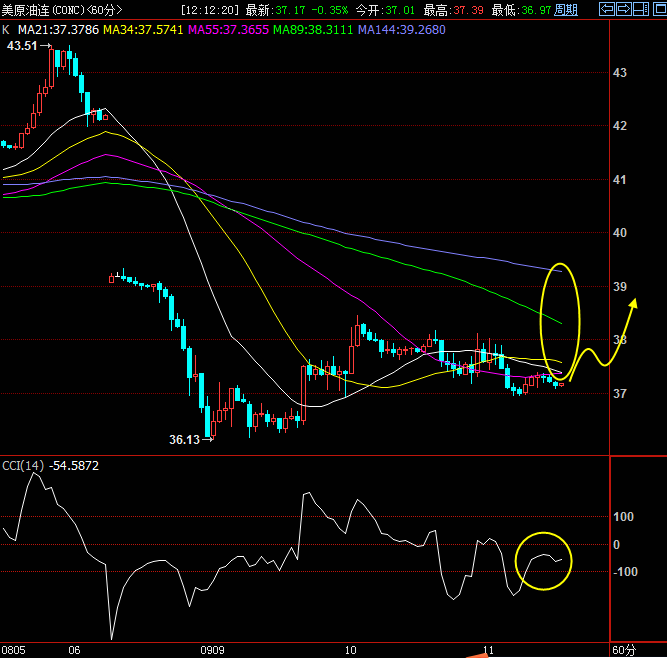The width and height of the screenshot is (667, 658).
Task: Click the 最高 high price 37.39
Action: click(468, 10)
